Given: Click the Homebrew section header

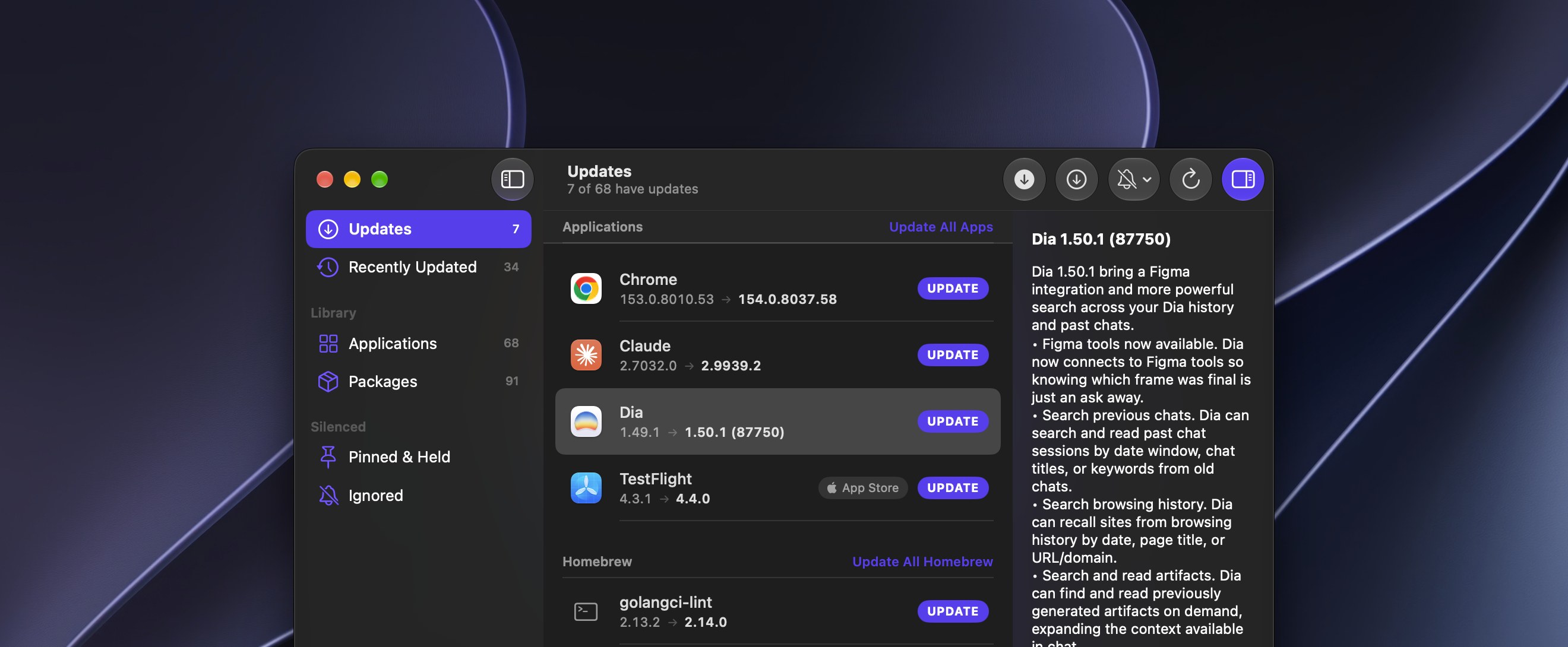Looking at the screenshot, I should pyautogui.click(x=596, y=562).
